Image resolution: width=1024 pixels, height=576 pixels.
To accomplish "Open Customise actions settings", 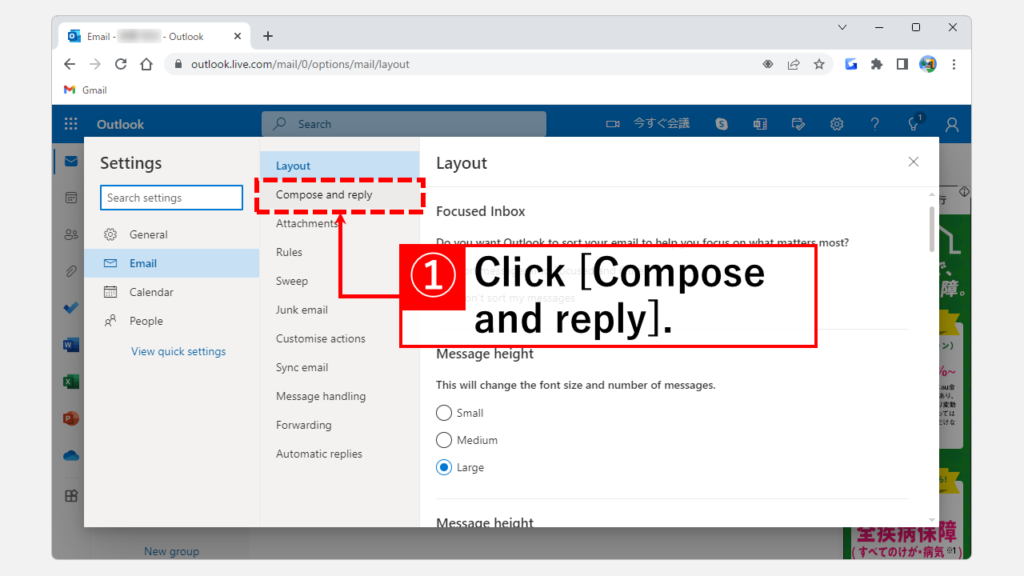I will (x=340, y=338).
